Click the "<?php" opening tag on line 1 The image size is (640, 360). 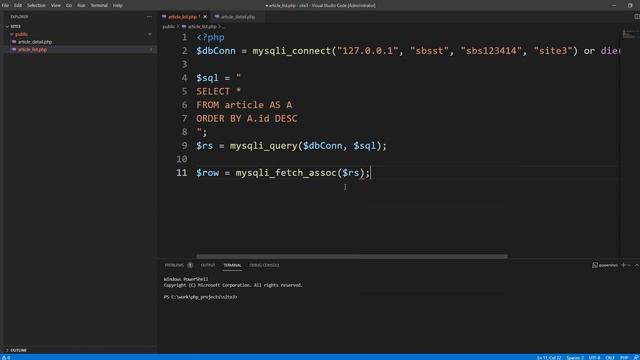[210, 38]
